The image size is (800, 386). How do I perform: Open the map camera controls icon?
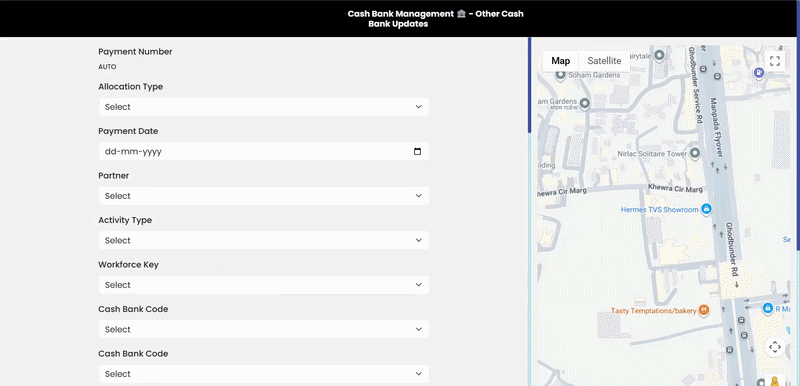coord(774,347)
